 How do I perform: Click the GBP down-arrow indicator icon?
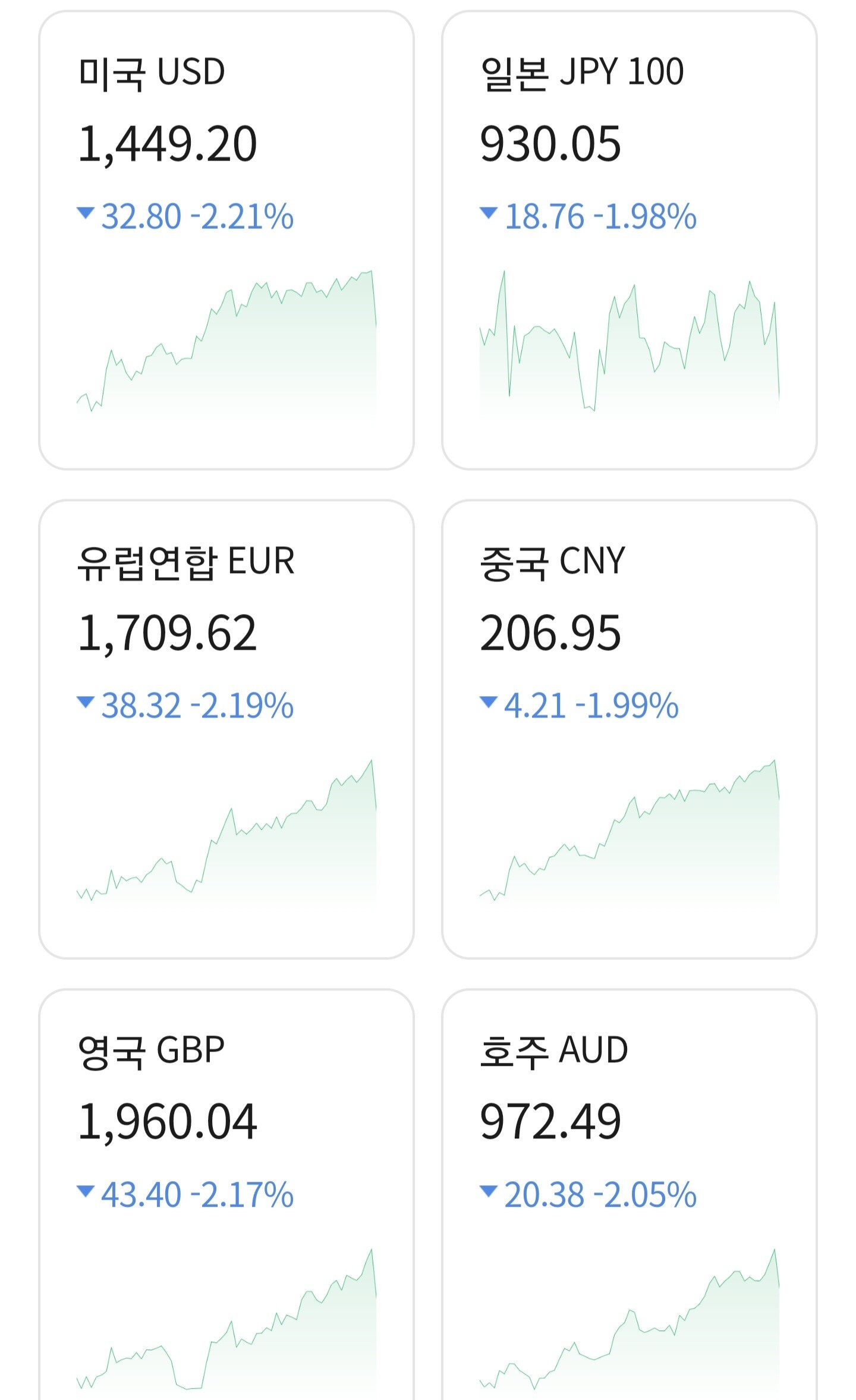point(86,1191)
